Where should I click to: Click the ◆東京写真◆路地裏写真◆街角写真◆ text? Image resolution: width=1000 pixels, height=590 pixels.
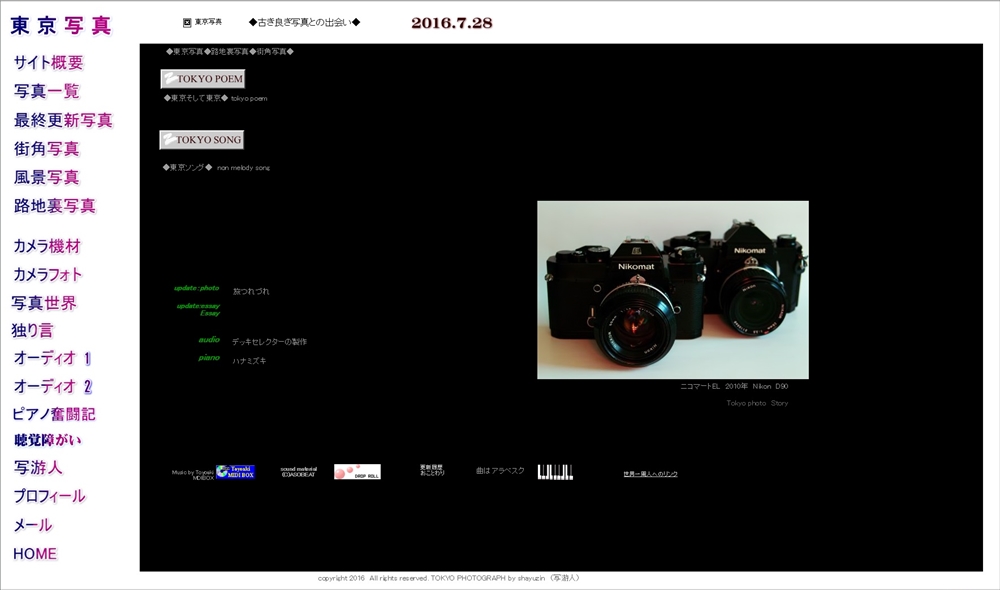coord(230,52)
